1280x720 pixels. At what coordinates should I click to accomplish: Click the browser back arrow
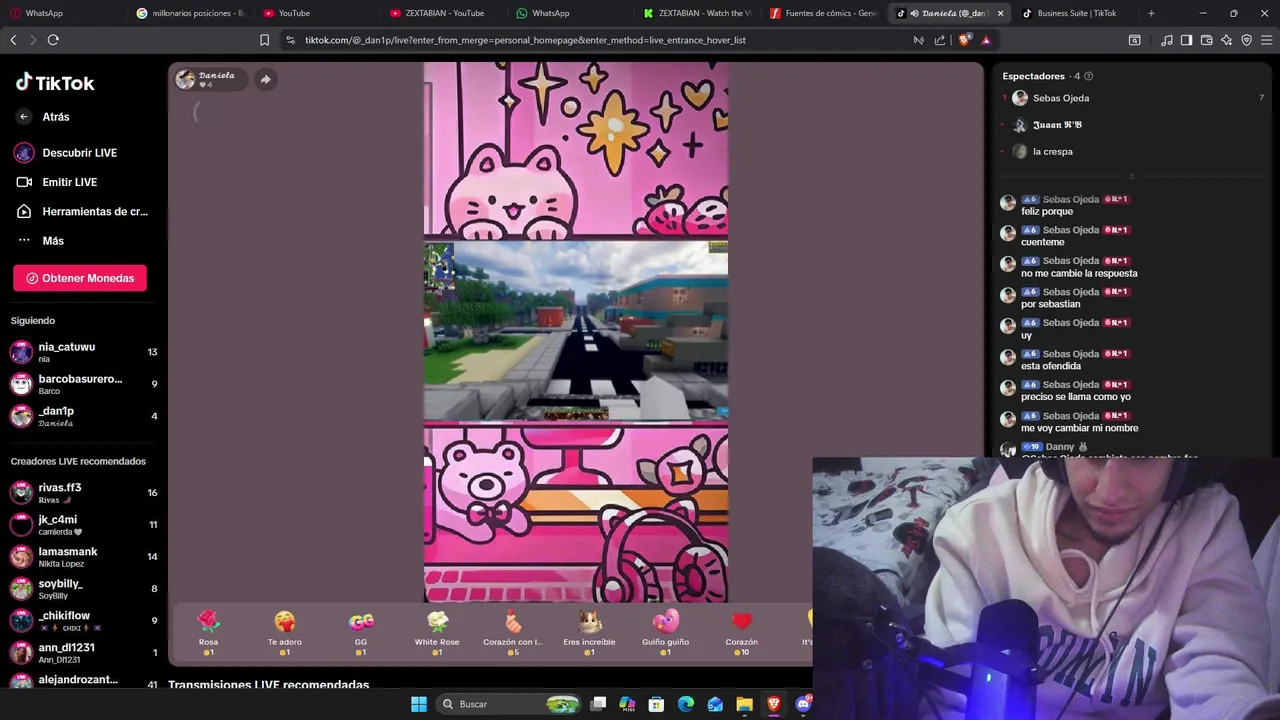(x=13, y=40)
